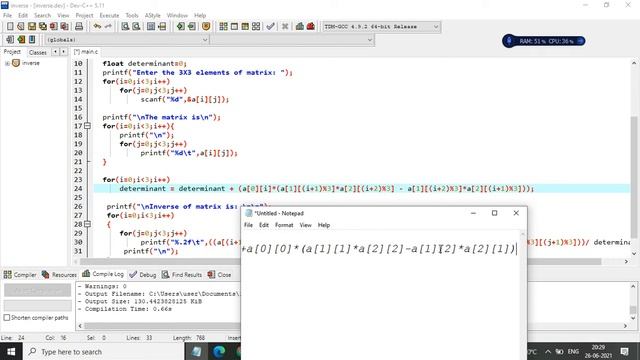Viewport: 640px width, 360px height.
Task: Open the Dev-C++ File menu
Action: 7,16
